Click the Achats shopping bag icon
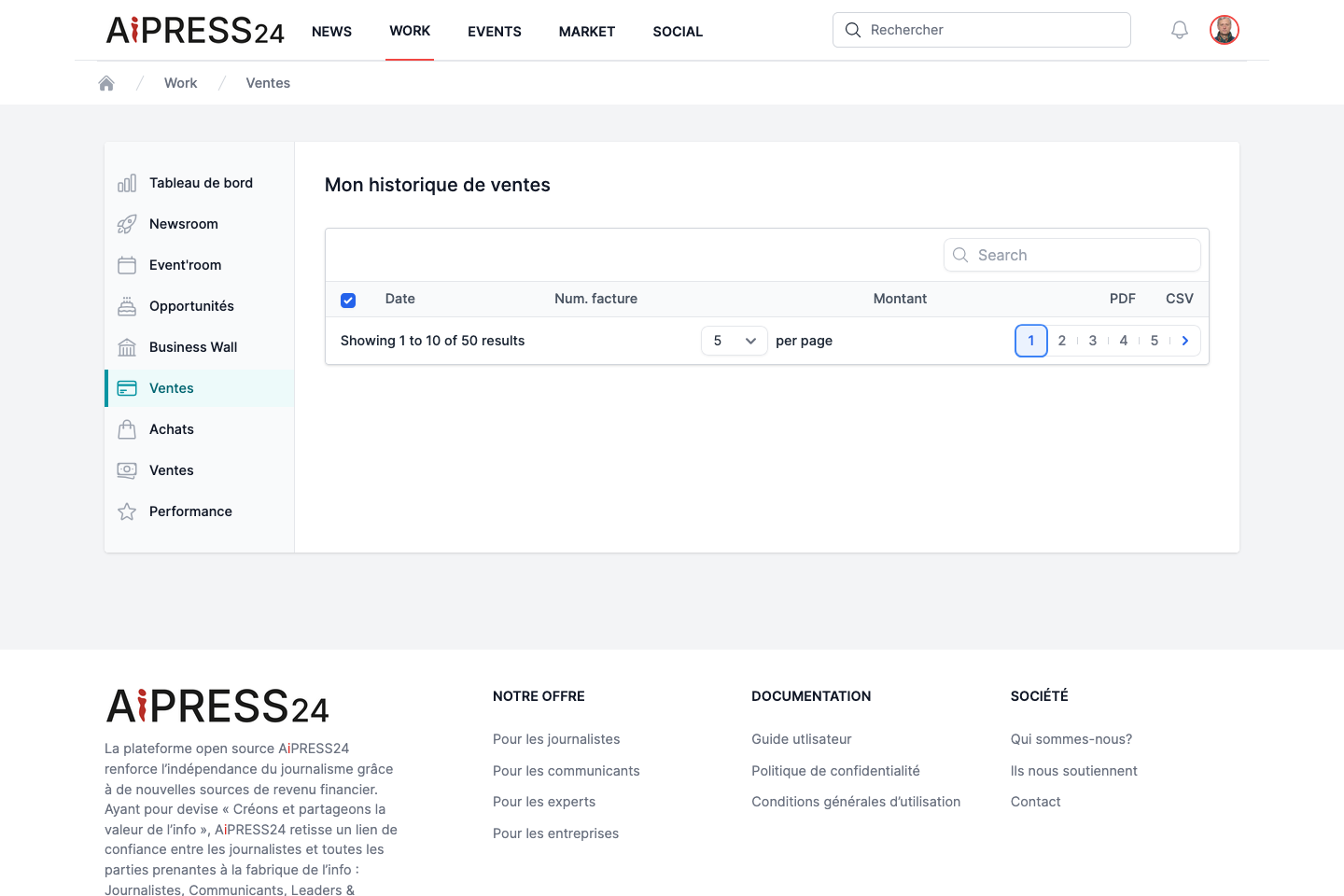This screenshot has width=1344, height=896. click(127, 429)
